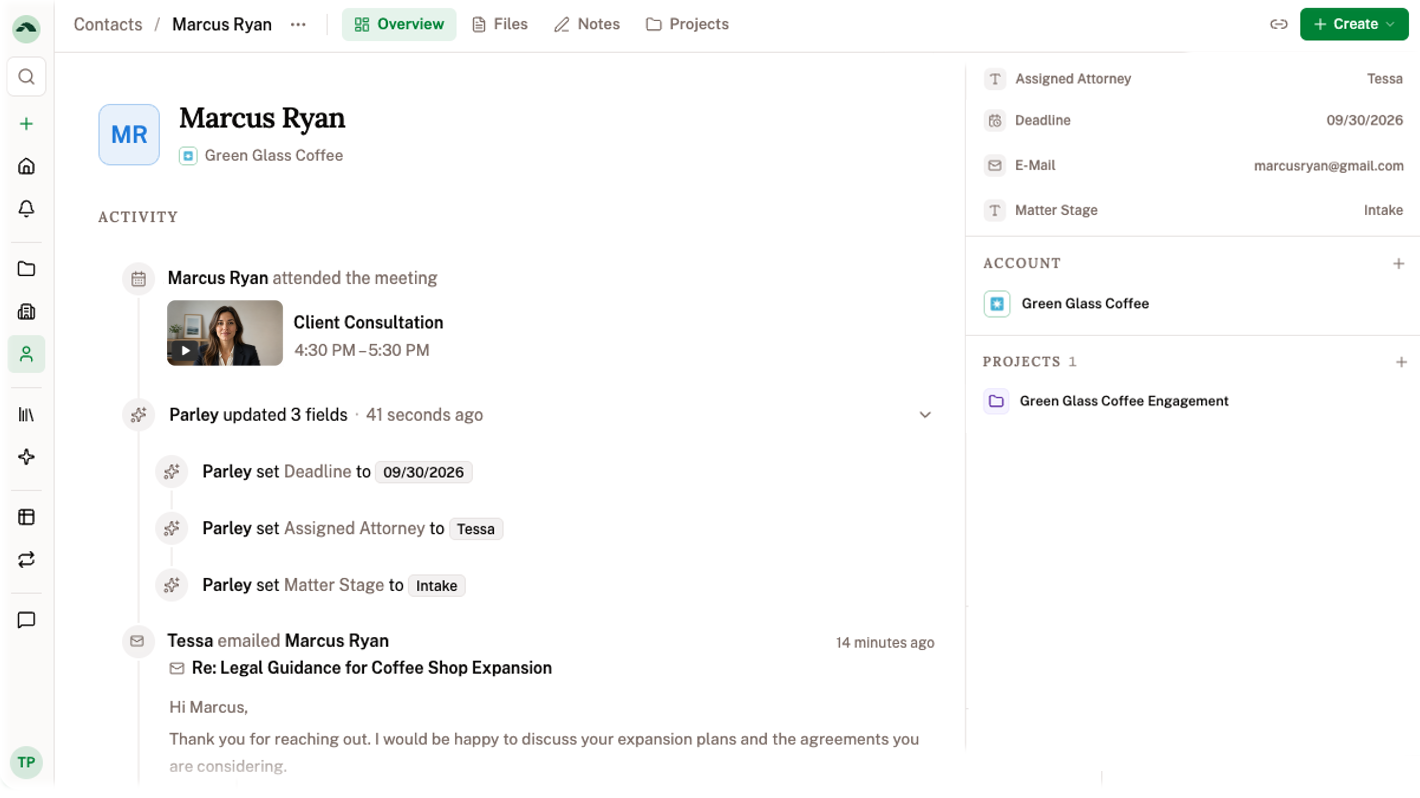Play the Client Consultation meeting video thumbnail
Viewport: 1420px width, 798px height.
point(225,333)
